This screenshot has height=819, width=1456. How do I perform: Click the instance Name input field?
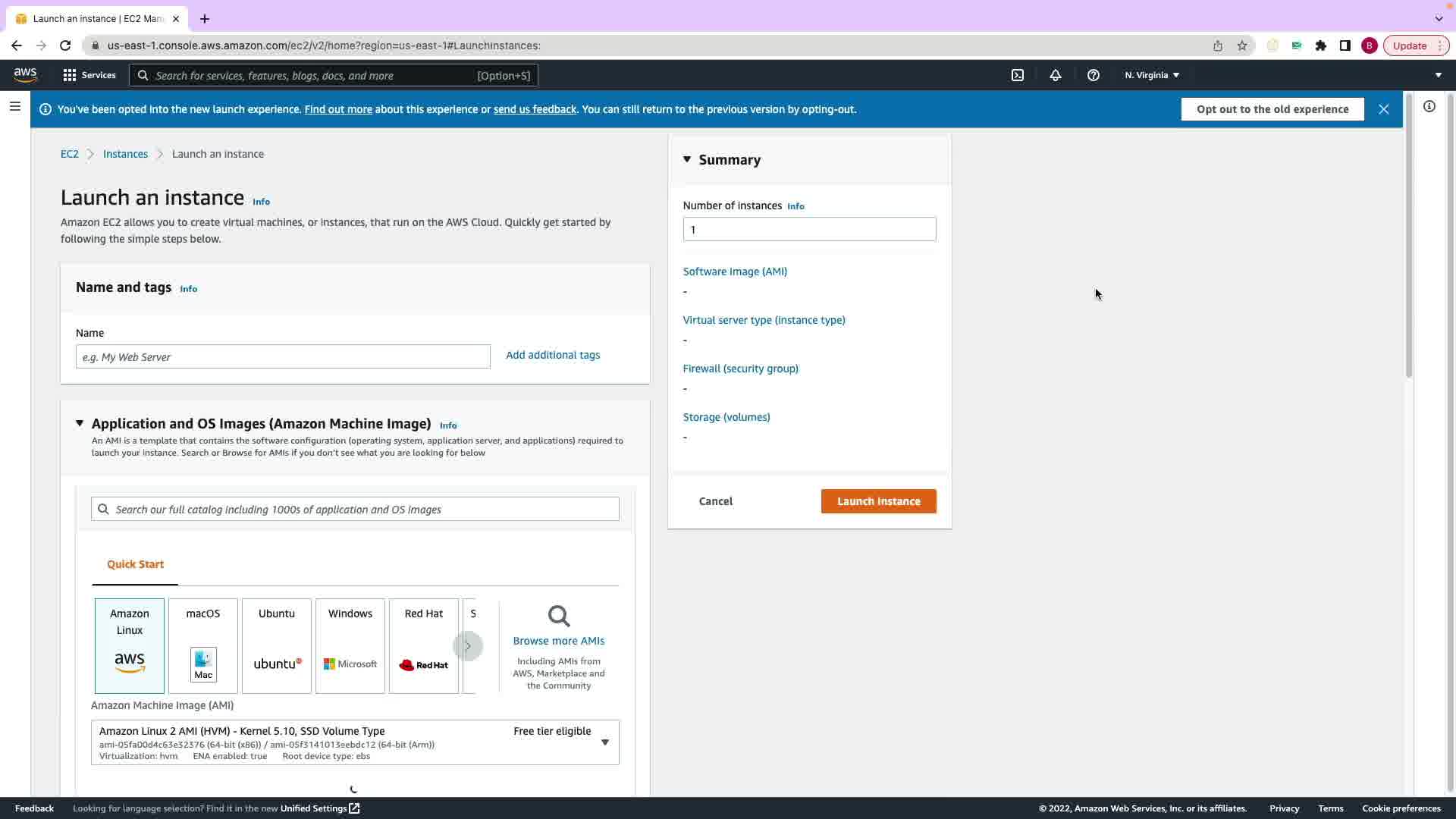point(283,356)
